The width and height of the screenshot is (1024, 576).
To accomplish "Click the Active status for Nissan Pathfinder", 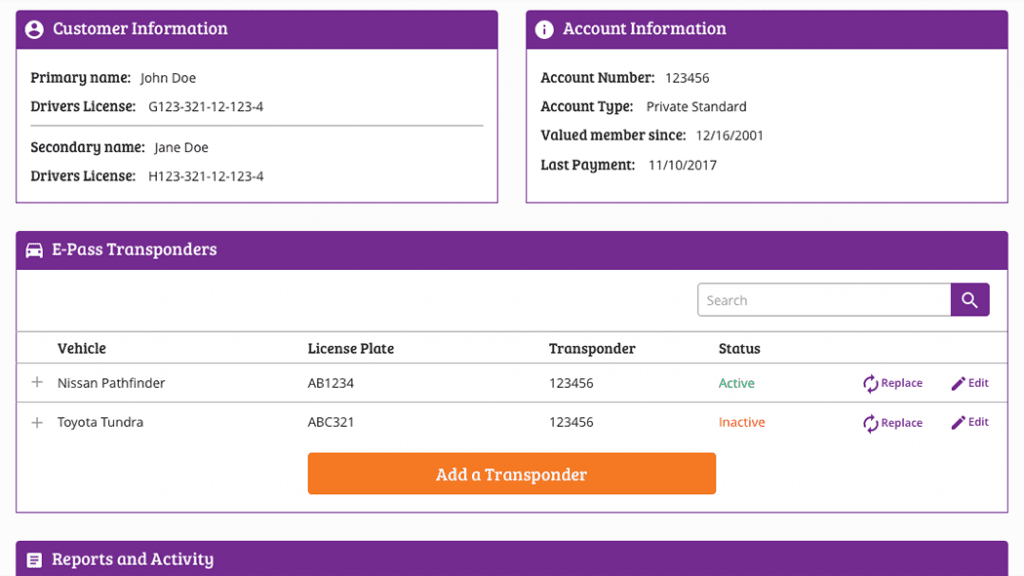I will click(737, 382).
